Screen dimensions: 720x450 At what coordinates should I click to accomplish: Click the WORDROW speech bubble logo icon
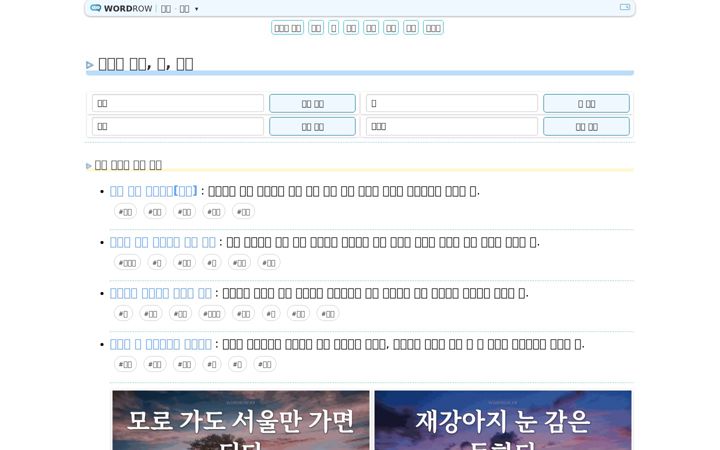coord(95,8)
